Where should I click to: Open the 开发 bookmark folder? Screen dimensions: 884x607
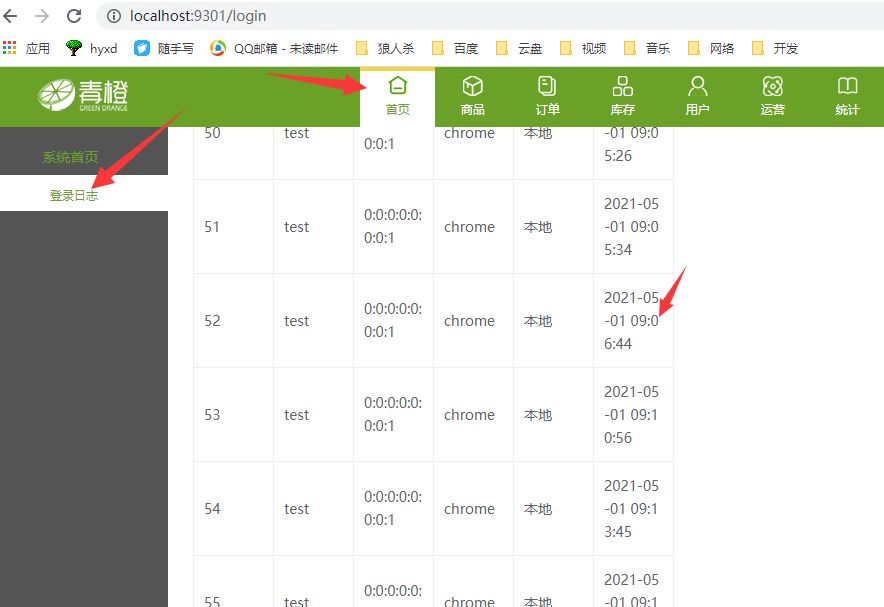click(775, 48)
